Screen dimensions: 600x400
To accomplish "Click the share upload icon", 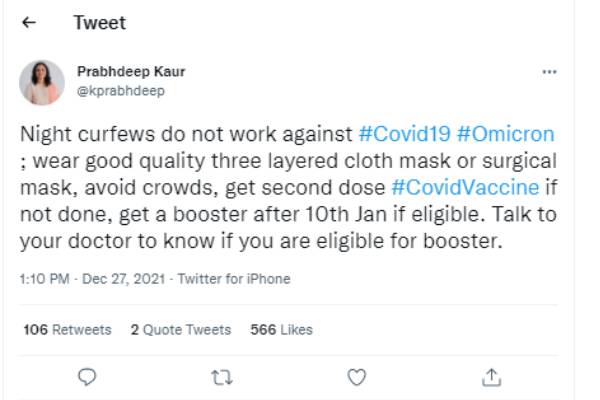I will coord(491,376).
